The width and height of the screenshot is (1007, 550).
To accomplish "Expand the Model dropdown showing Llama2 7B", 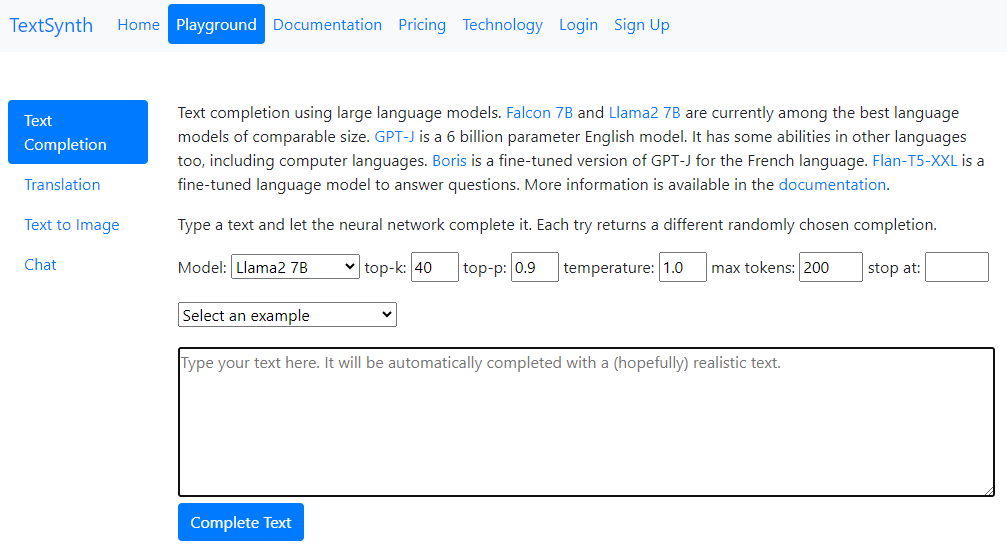I will pos(295,267).
